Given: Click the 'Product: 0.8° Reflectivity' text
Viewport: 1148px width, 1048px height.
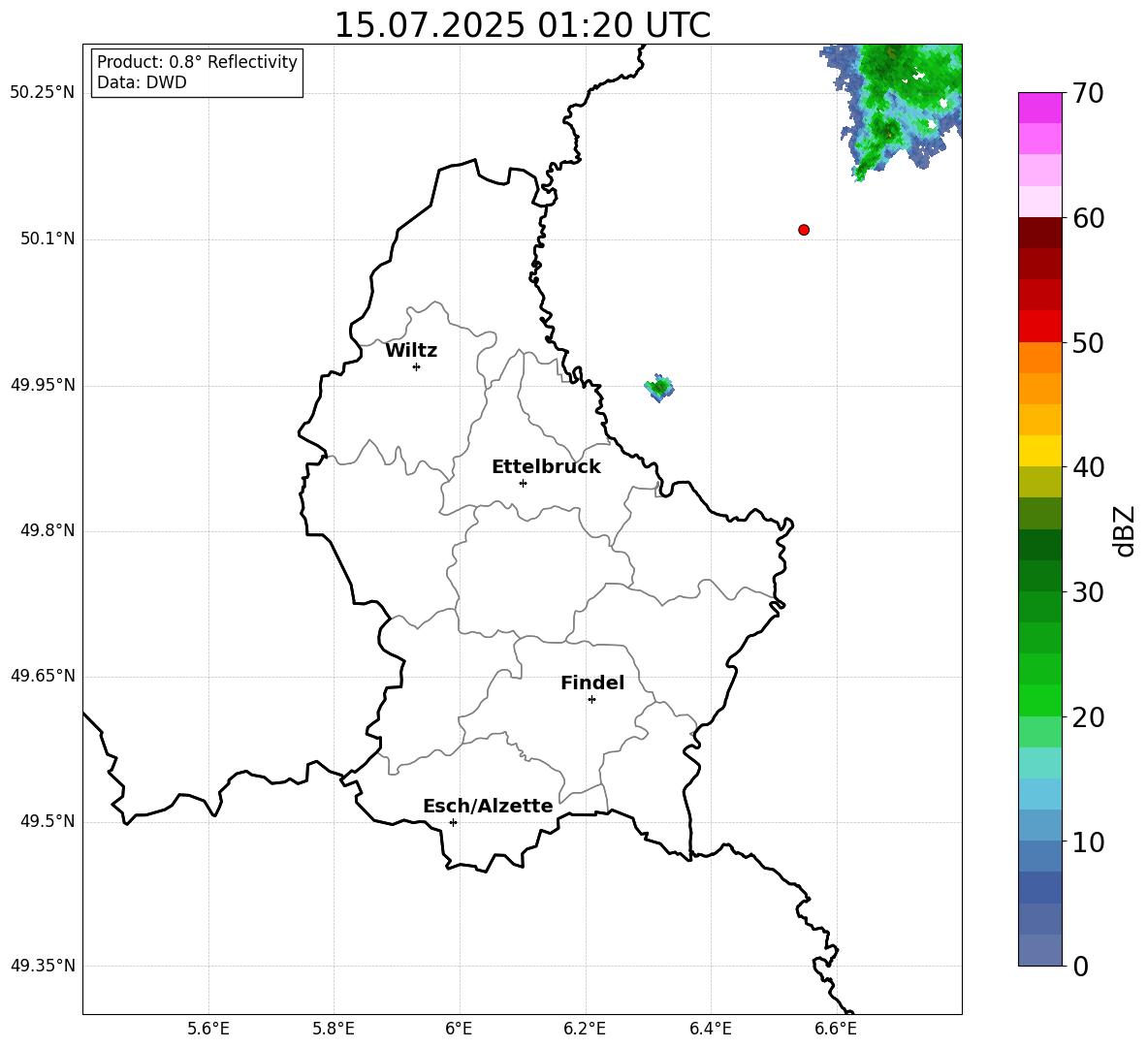Looking at the screenshot, I should (x=197, y=61).
